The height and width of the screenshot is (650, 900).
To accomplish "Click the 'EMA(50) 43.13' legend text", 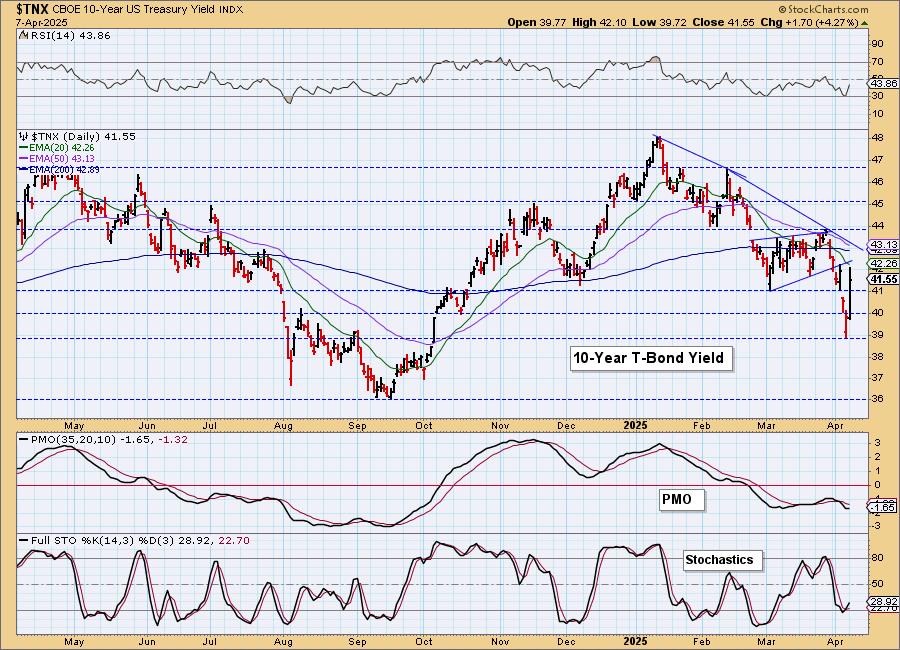I will click(61, 158).
